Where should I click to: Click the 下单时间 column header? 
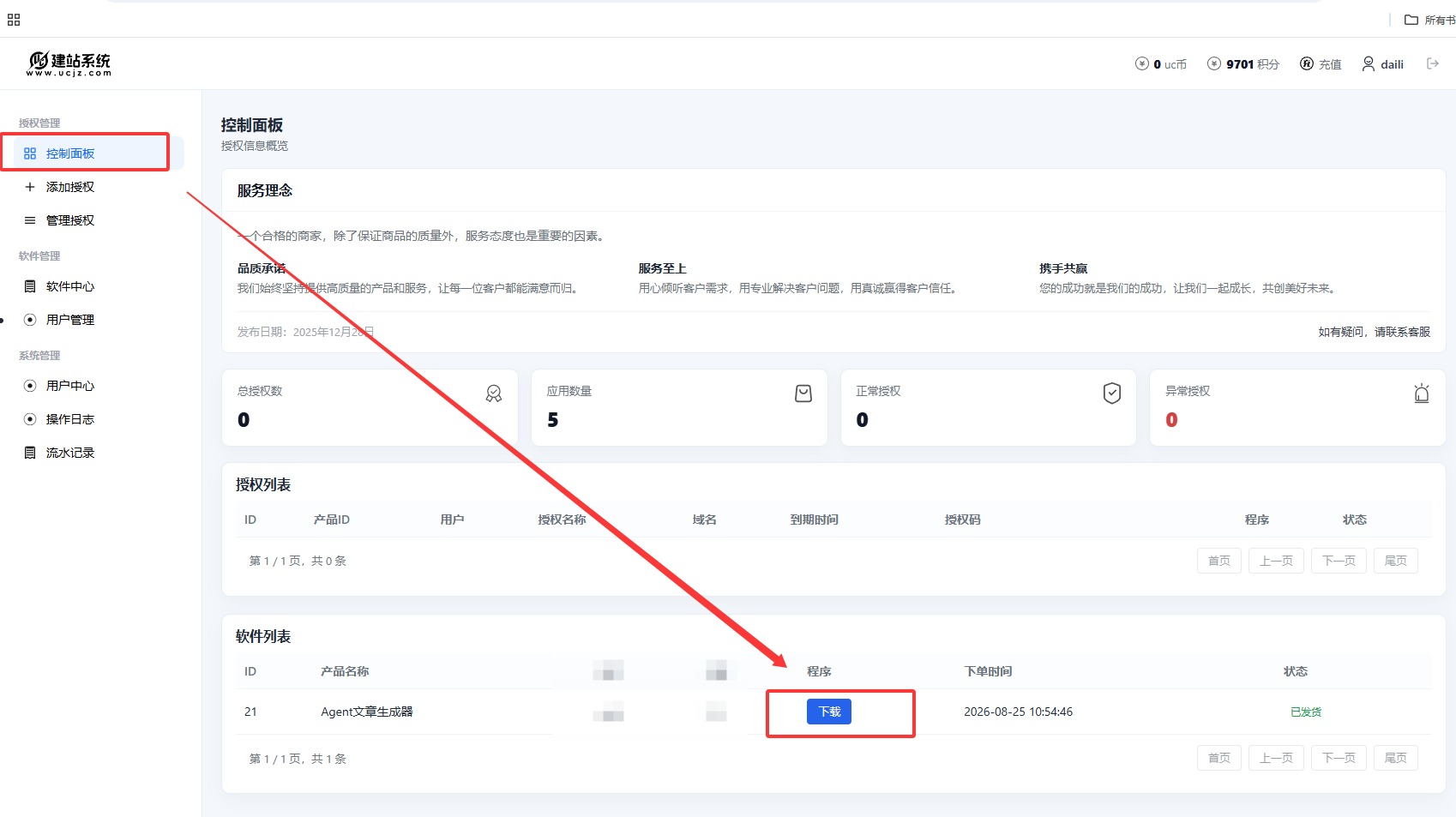[988, 671]
